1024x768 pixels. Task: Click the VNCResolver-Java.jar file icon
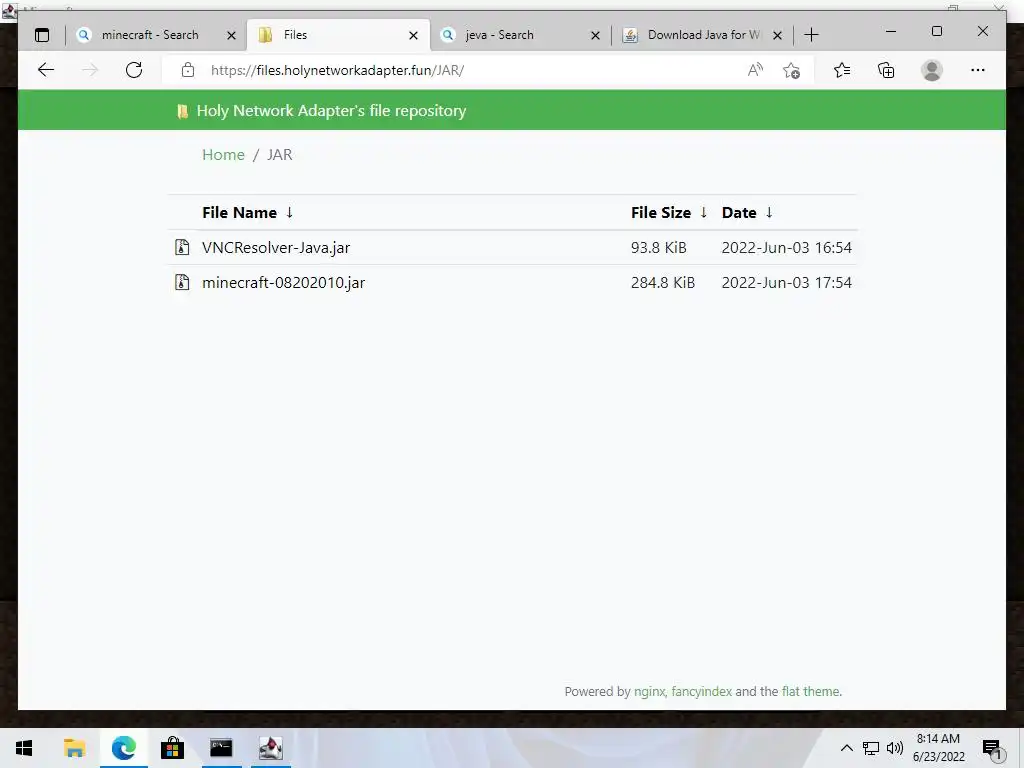(182, 247)
